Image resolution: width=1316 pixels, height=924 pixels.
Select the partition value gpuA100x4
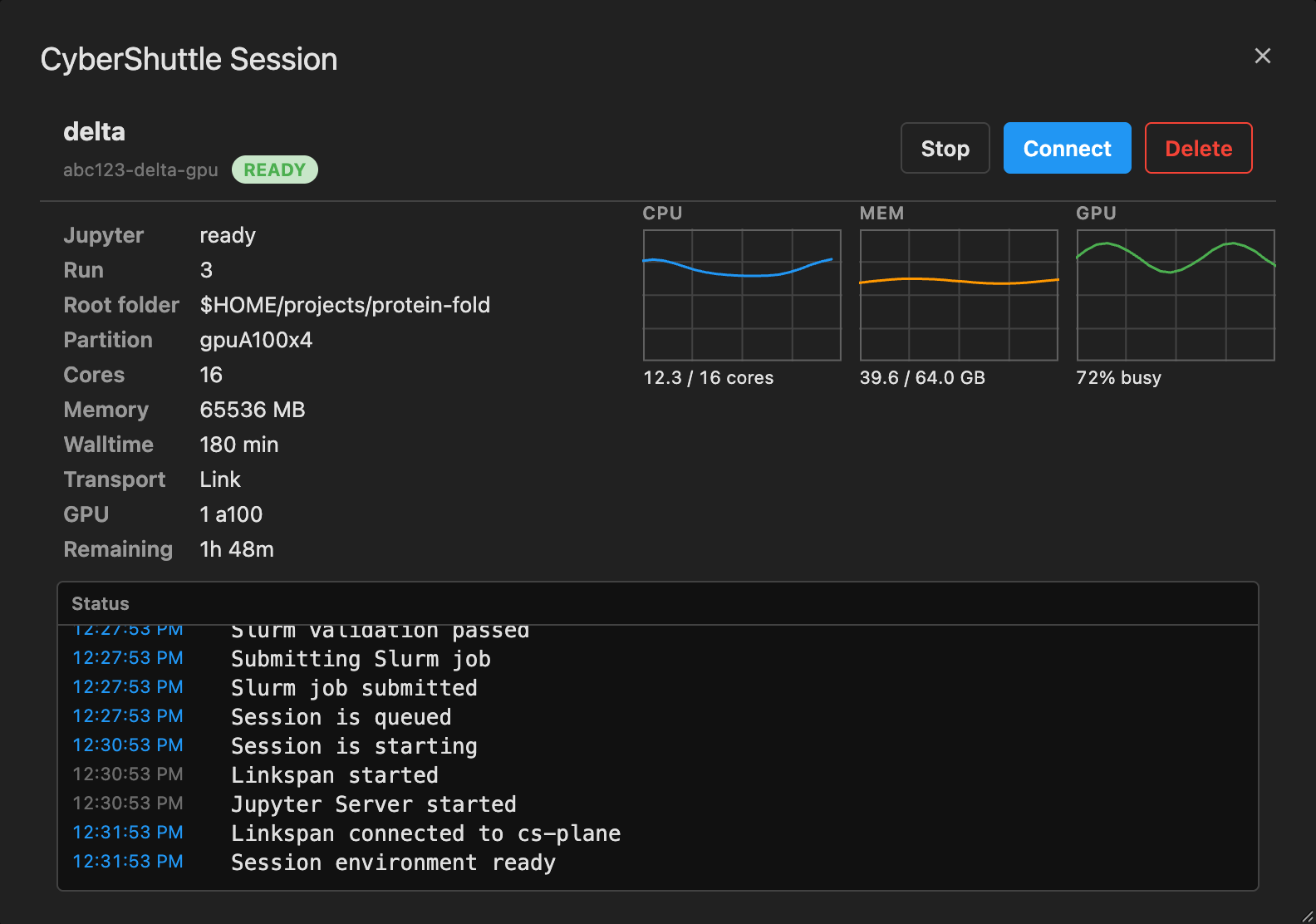[256, 340]
